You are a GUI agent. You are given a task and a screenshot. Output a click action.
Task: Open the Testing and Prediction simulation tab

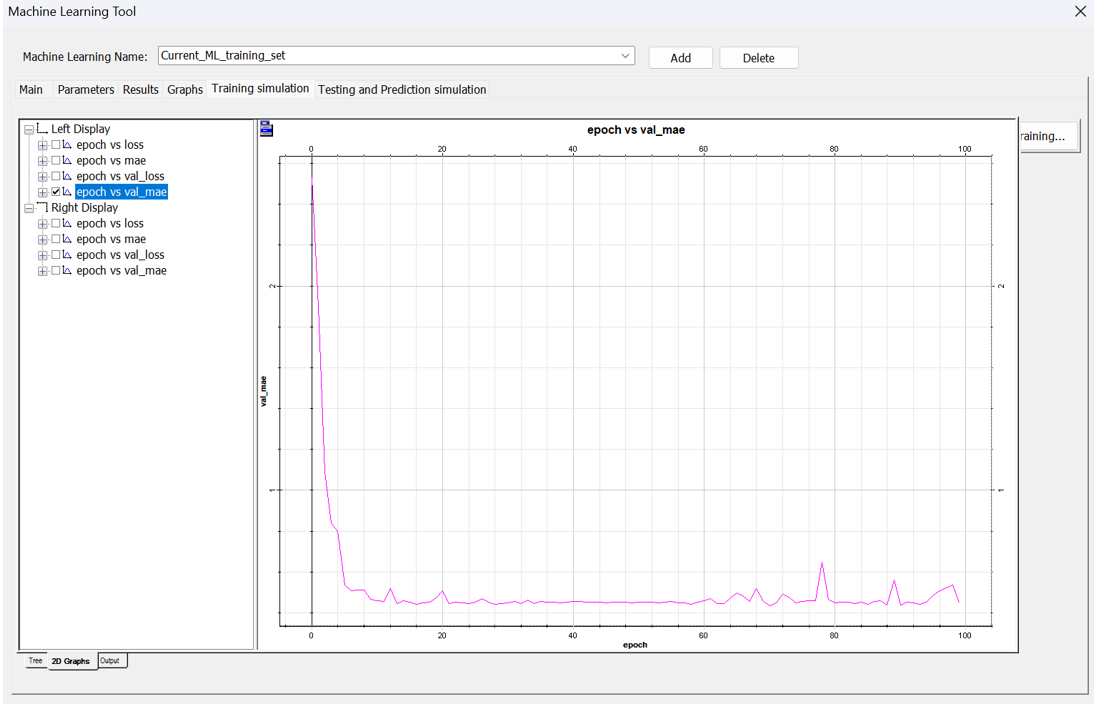click(x=402, y=90)
